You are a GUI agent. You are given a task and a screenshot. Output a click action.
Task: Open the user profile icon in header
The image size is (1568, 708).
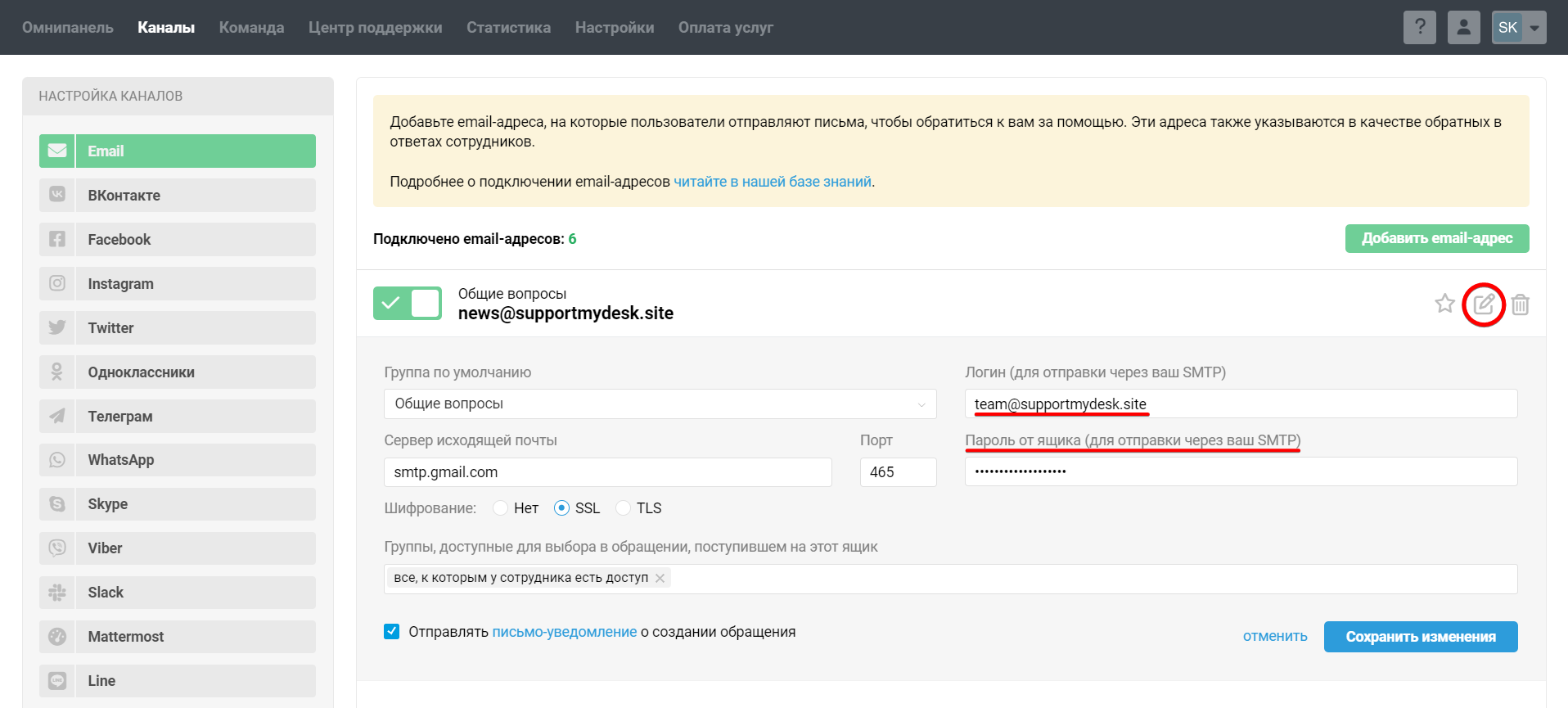pyautogui.click(x=1463, y=27)
